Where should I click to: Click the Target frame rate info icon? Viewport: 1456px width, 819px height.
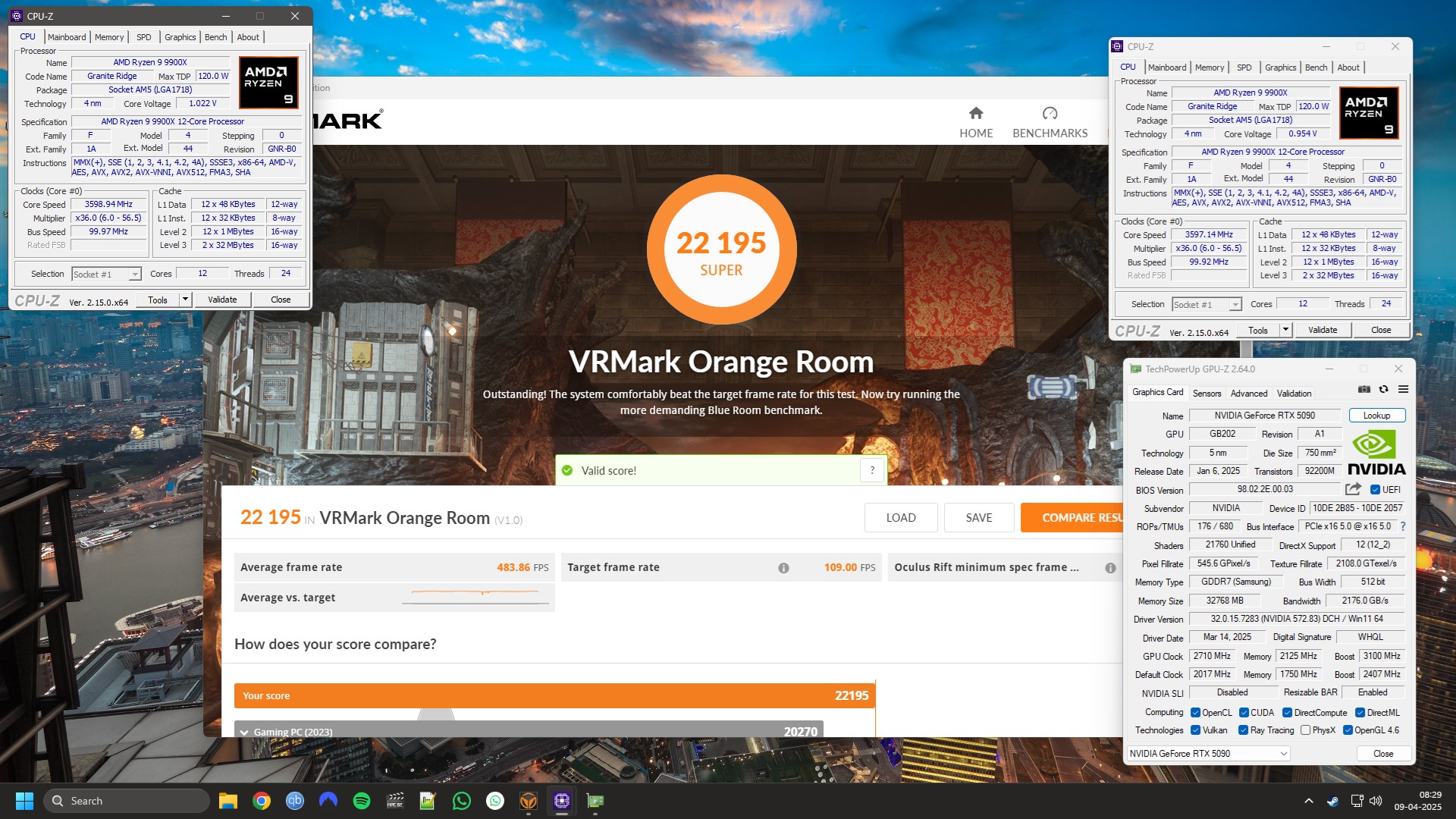pyautogui.click(x=783, y=568)
